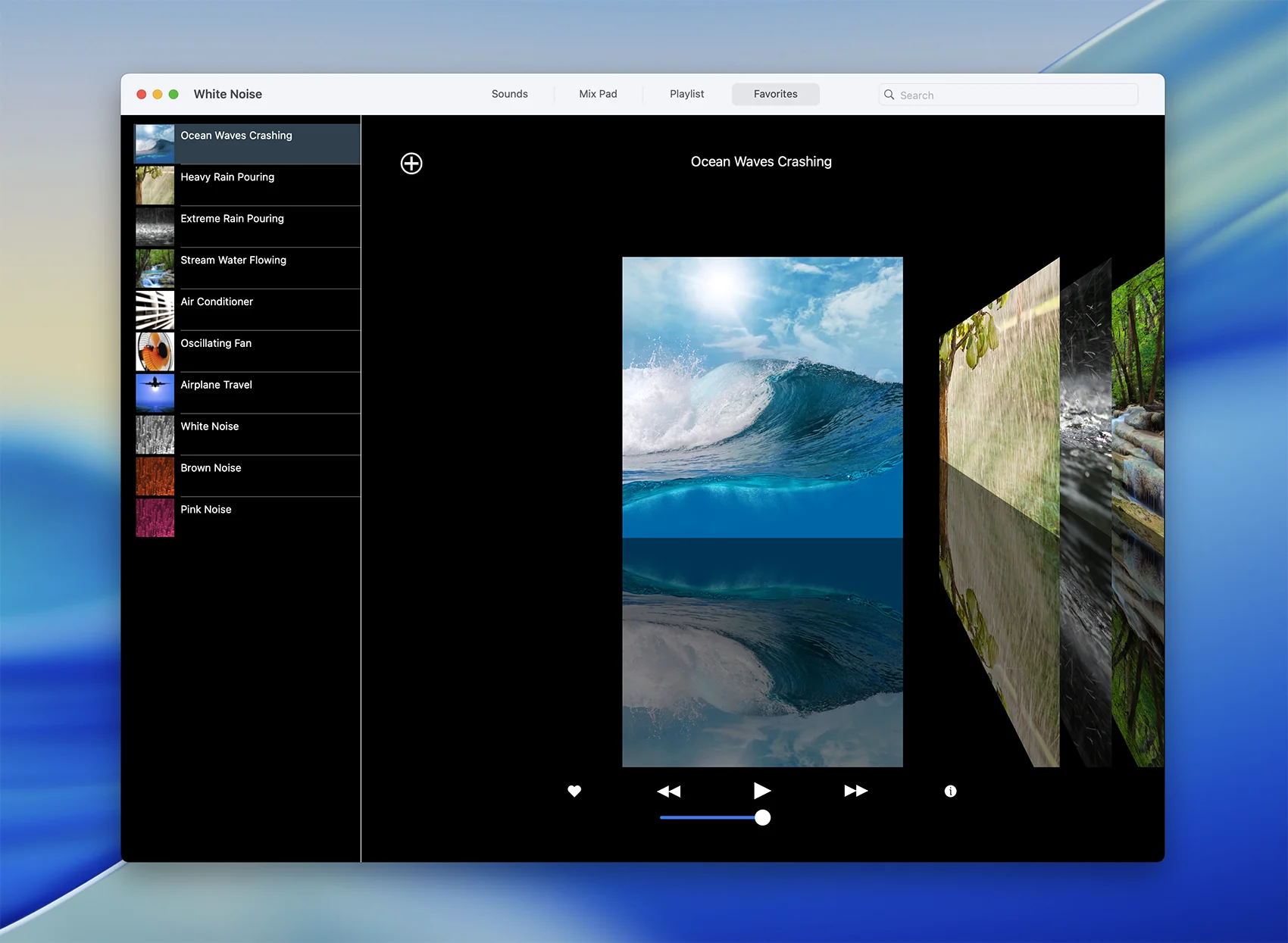Choose Pink Noise thumbnail in list
1288x943 pixels.
(155, 517)
